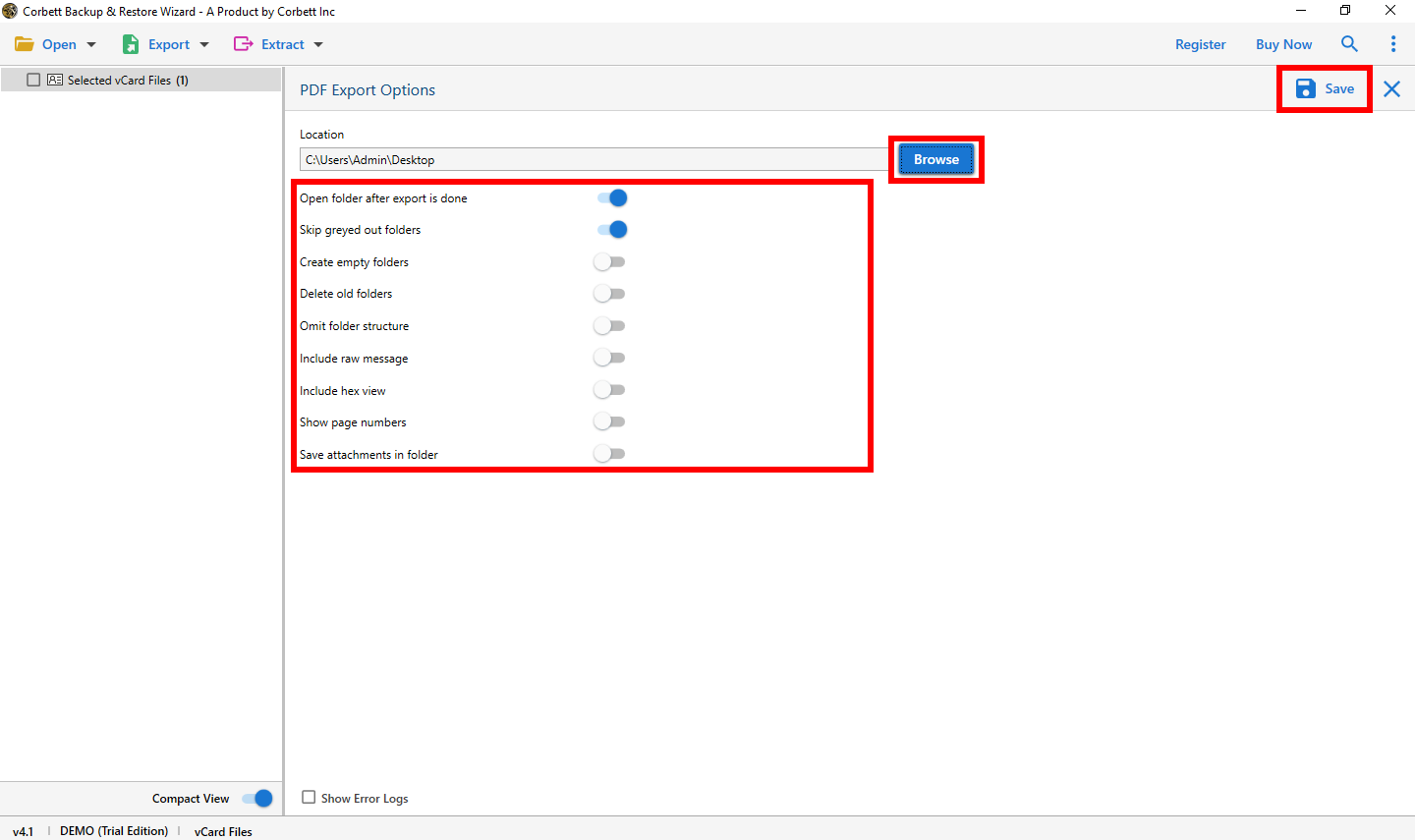
Task: Open the search magnifier icon
Action: [1349, 44]
